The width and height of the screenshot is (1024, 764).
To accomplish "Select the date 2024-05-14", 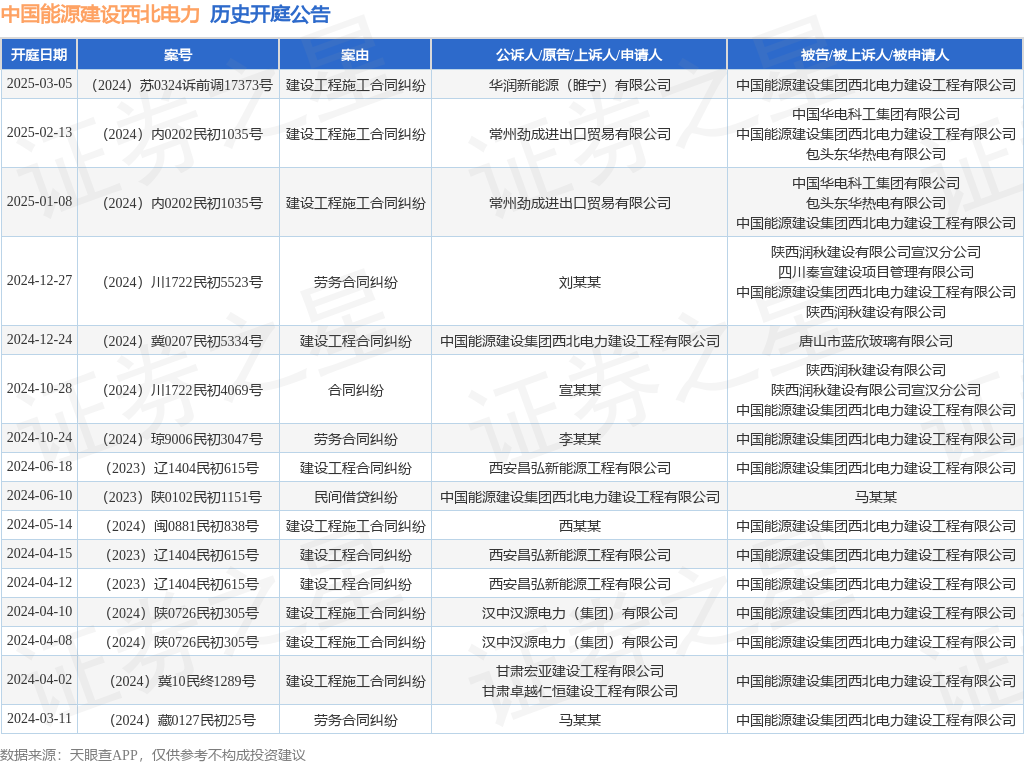I will point(39,524).
